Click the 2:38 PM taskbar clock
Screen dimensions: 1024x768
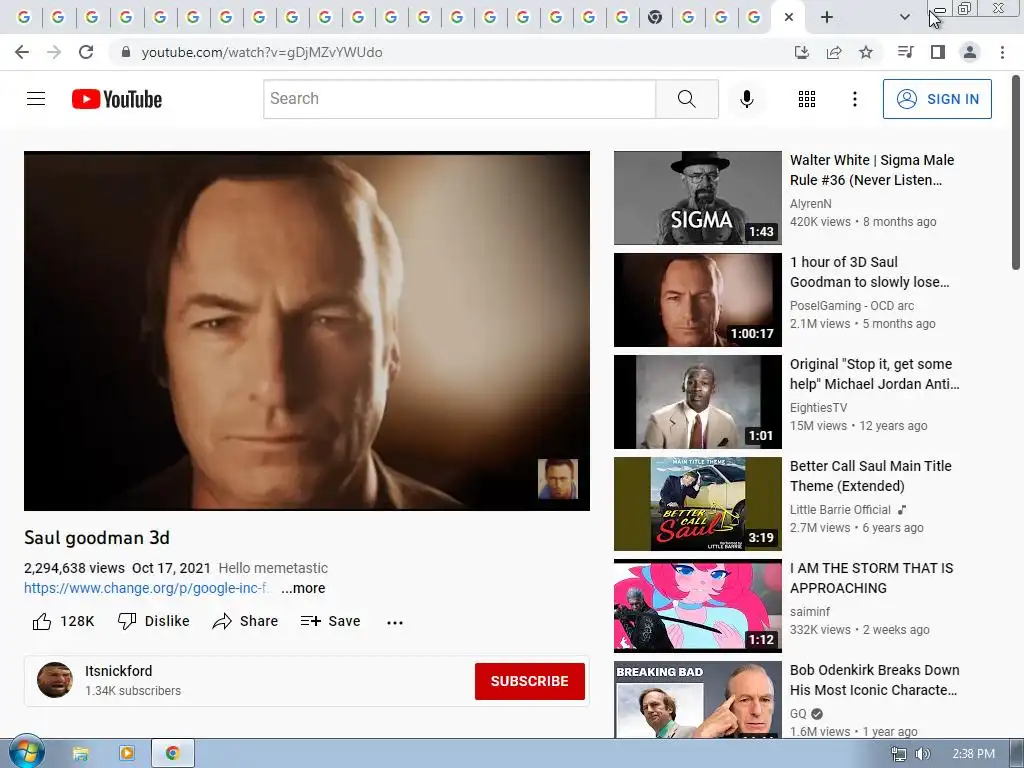coord(973,754)
